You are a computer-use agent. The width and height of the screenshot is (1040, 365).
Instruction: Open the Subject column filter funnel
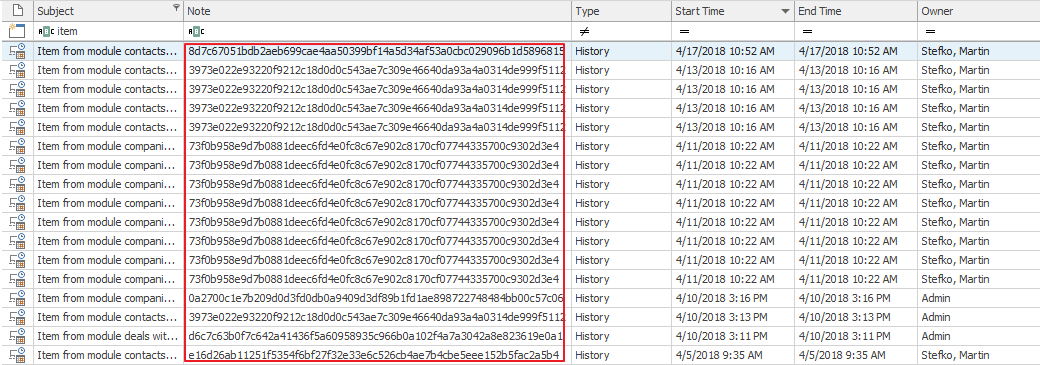(176, 9)
